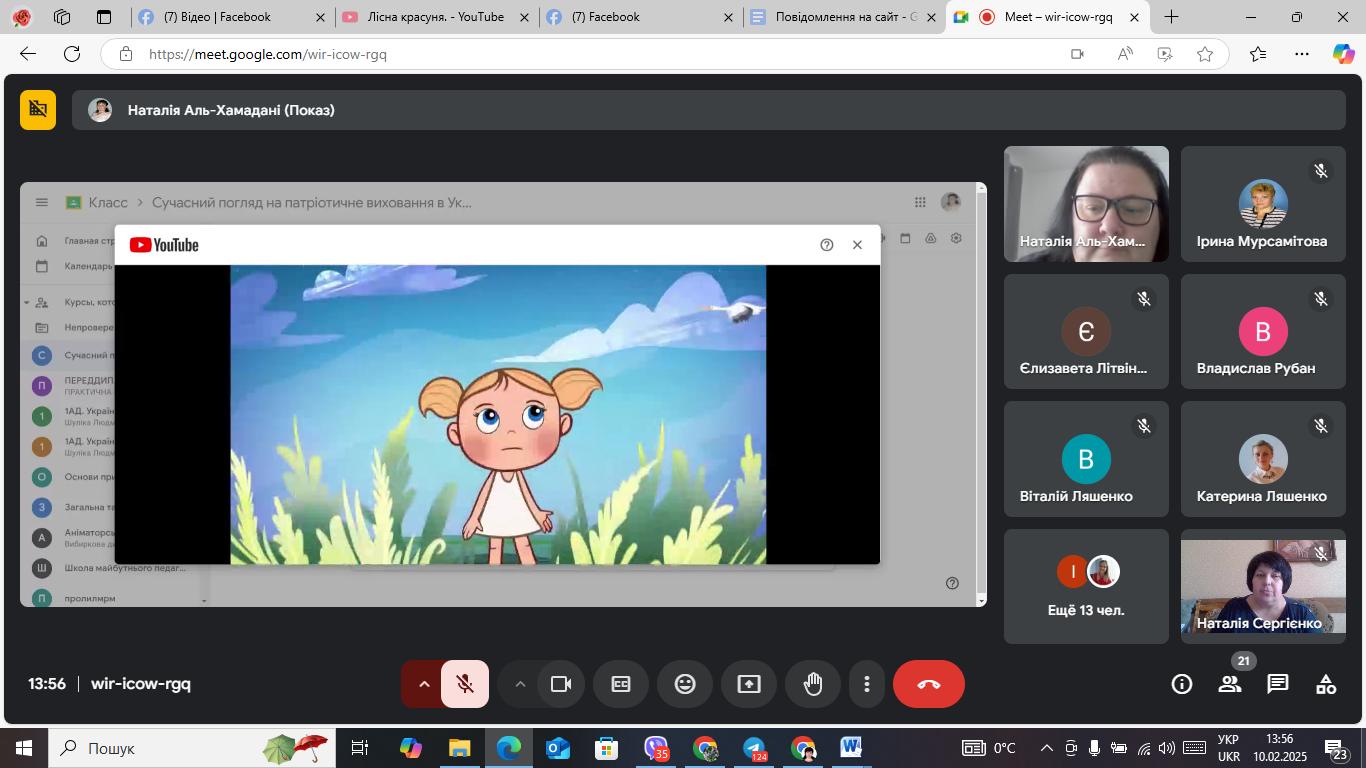Refresh the Meet page

[x=72, y=54]
